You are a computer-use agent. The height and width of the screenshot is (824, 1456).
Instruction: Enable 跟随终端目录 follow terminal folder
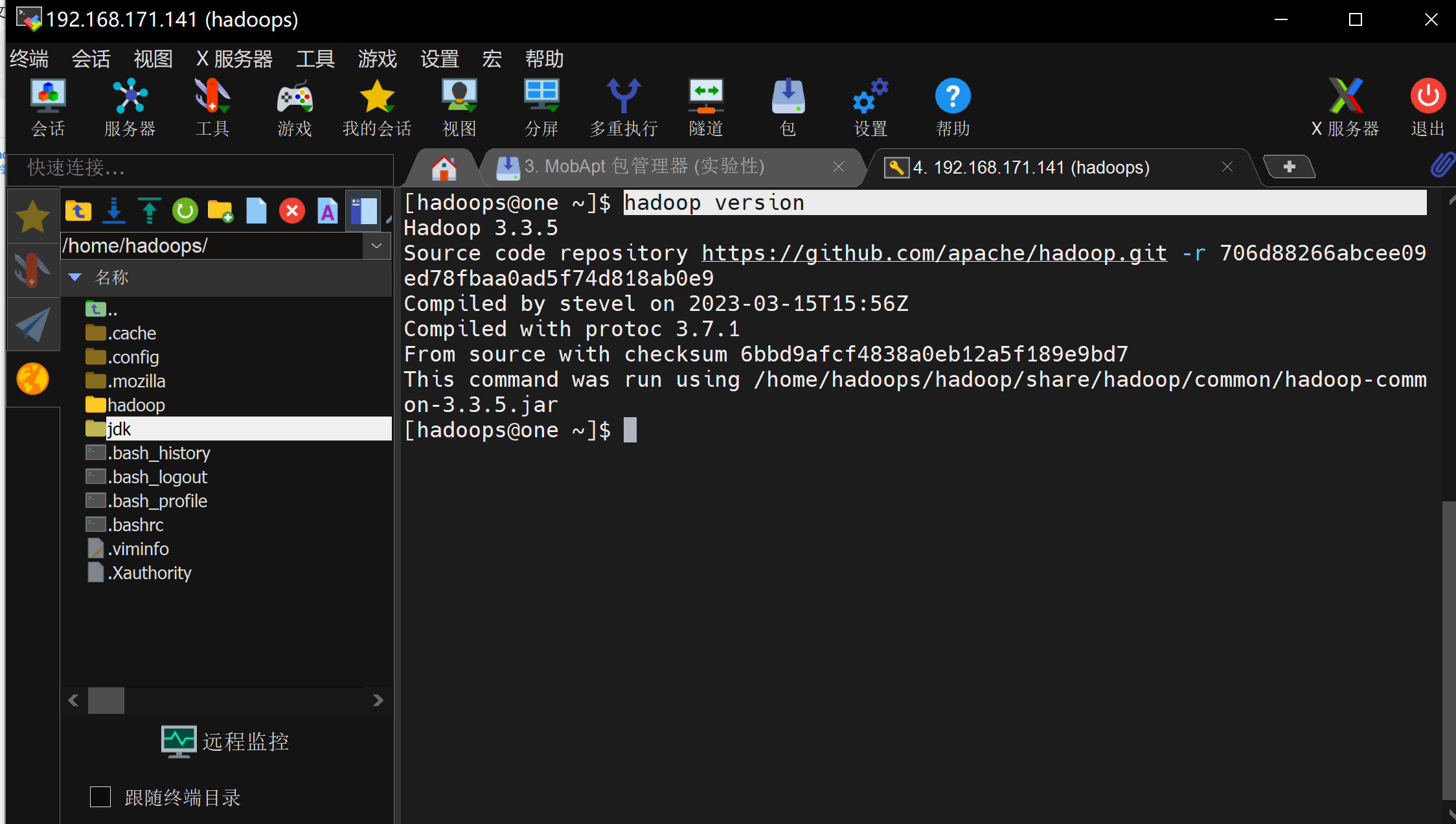[100, 797]
